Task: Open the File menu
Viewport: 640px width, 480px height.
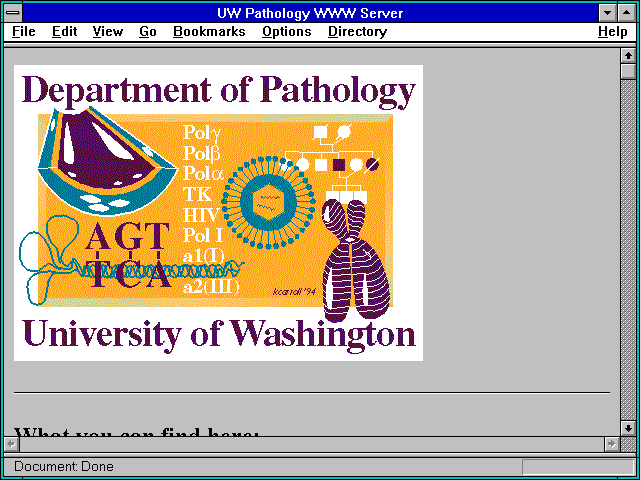Action: click(24, 32)
